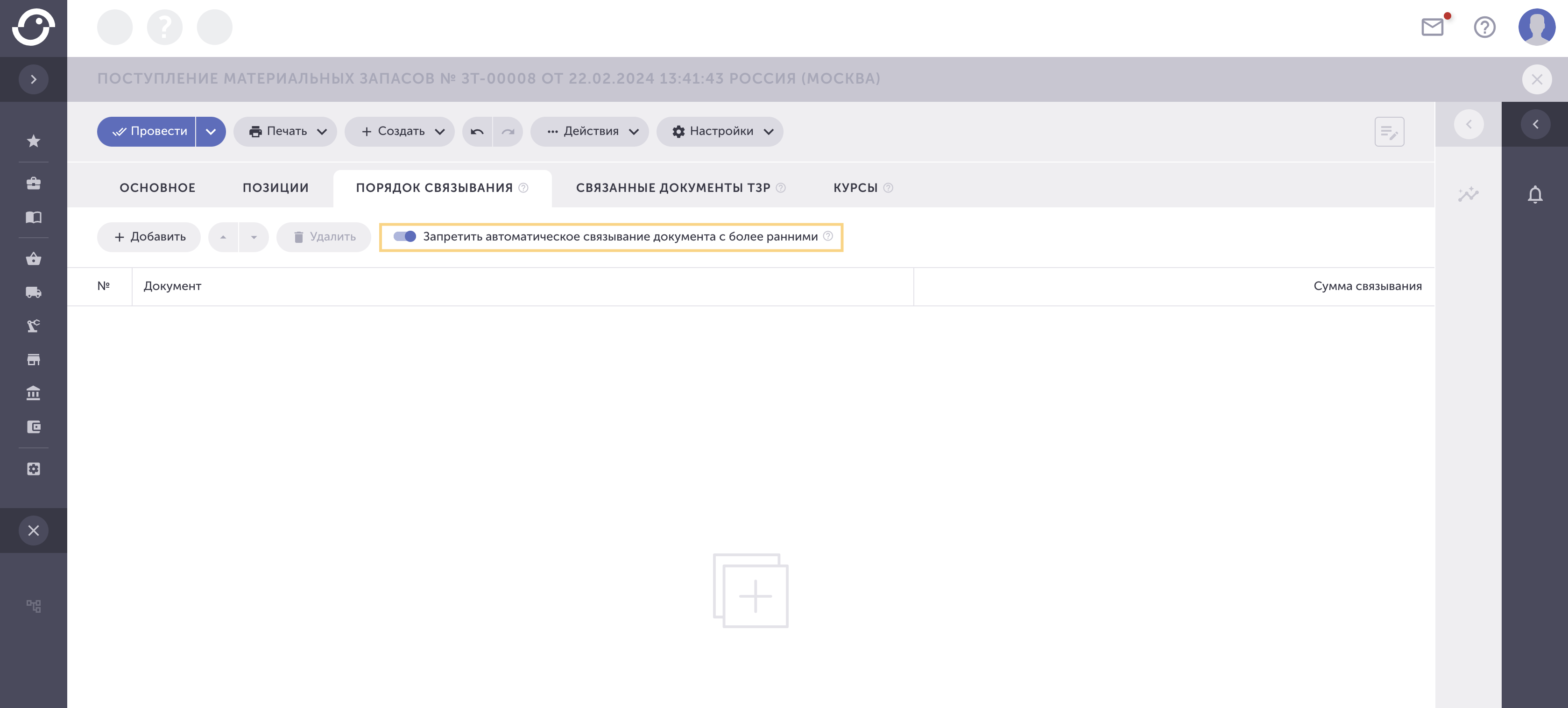Open the briefcase section in sidebar
This screenshot has width=1568, height=708.
34,183
